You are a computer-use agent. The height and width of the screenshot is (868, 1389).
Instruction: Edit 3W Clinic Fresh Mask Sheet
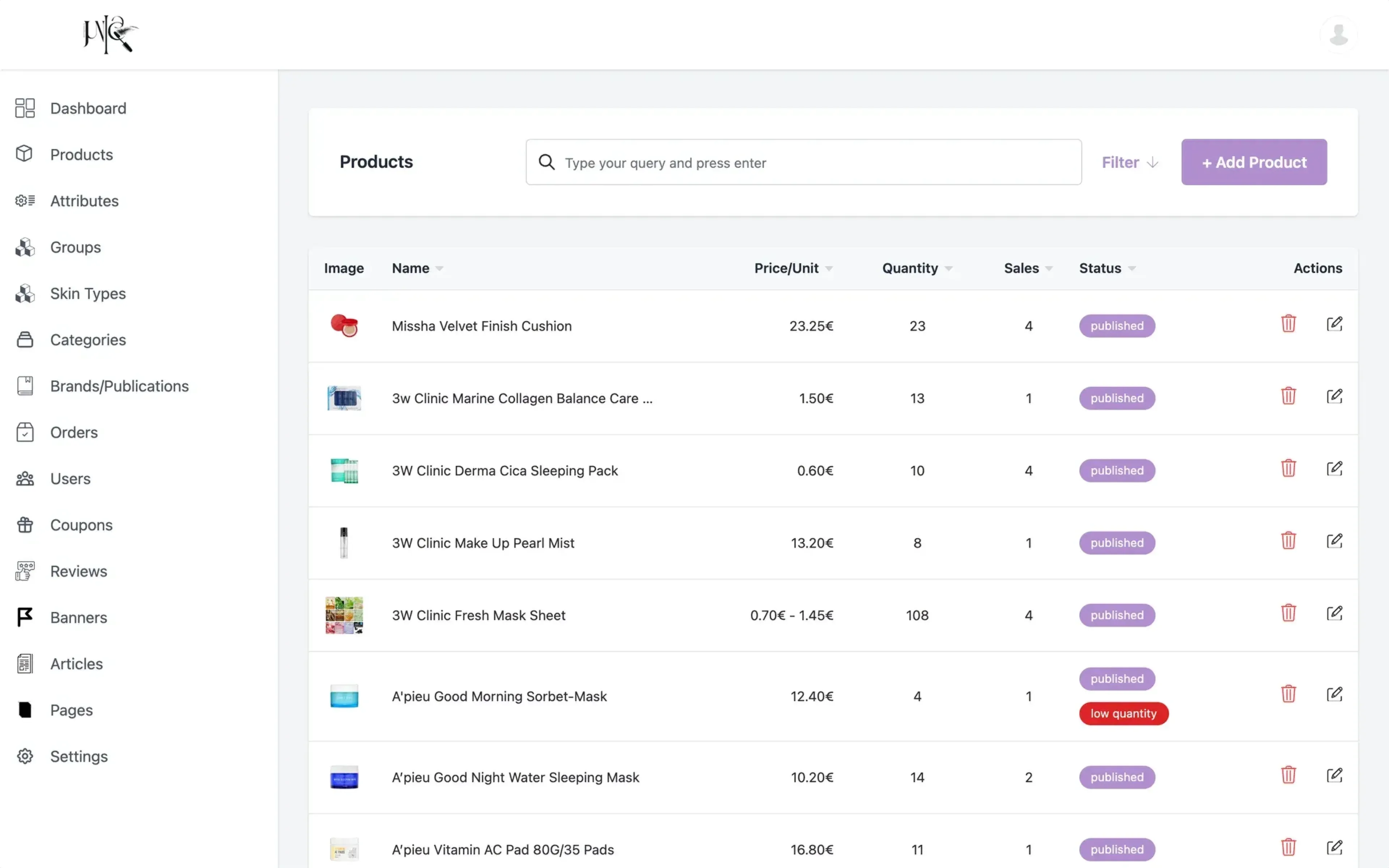click(x=1334, y=613)
